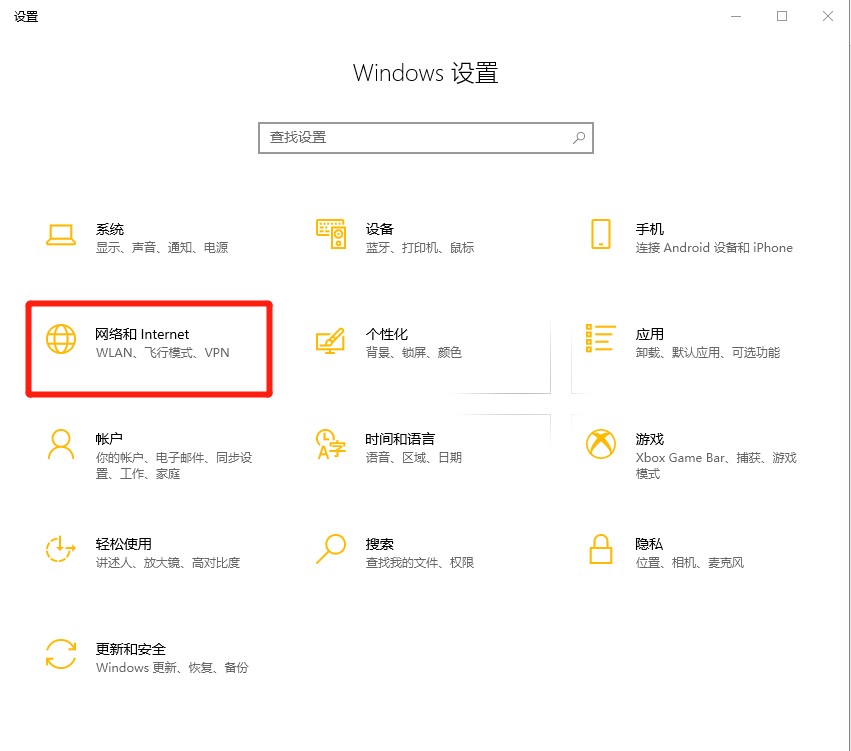Click the Ease of Access icon
The width and height of the screenshot is (851, 751).
tap(60, 549)
